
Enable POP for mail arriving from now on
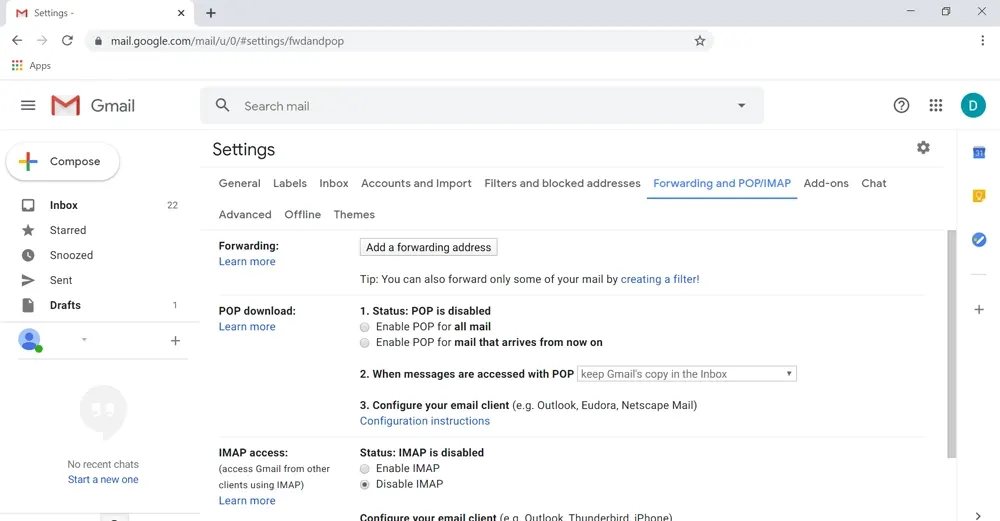[364, 343]
